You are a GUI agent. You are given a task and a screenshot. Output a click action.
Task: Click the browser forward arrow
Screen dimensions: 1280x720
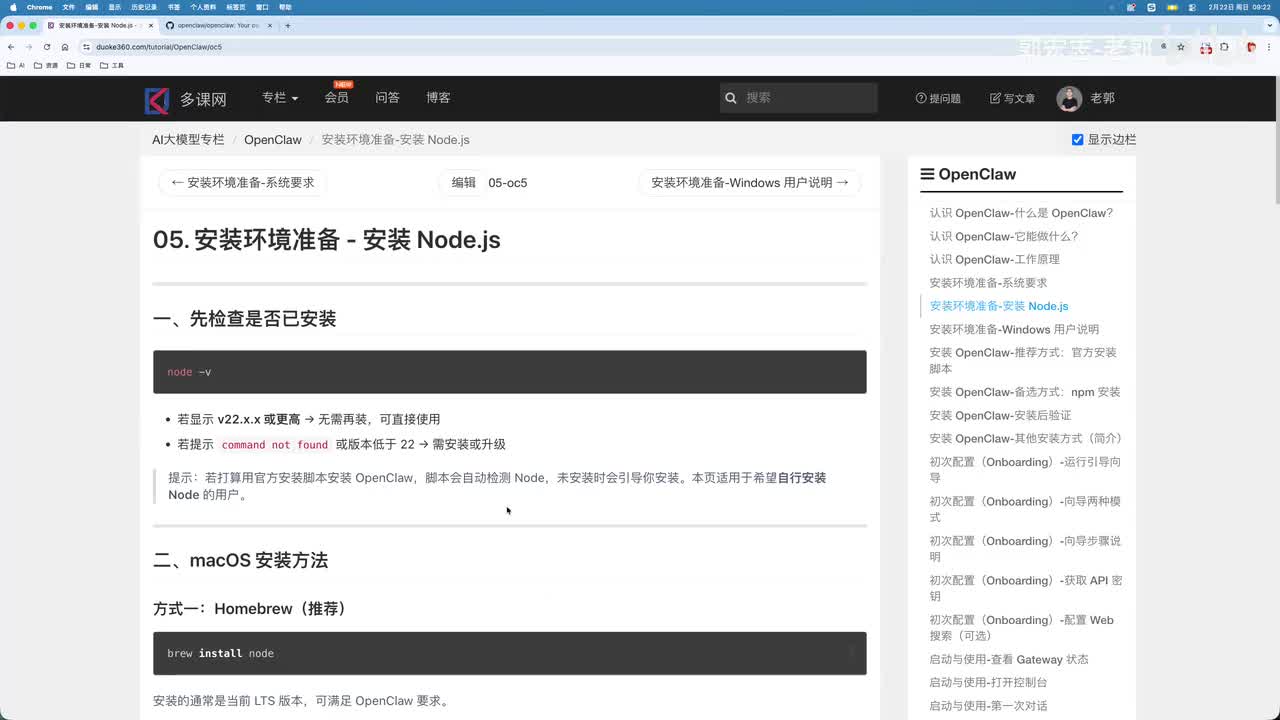[28, 47]
